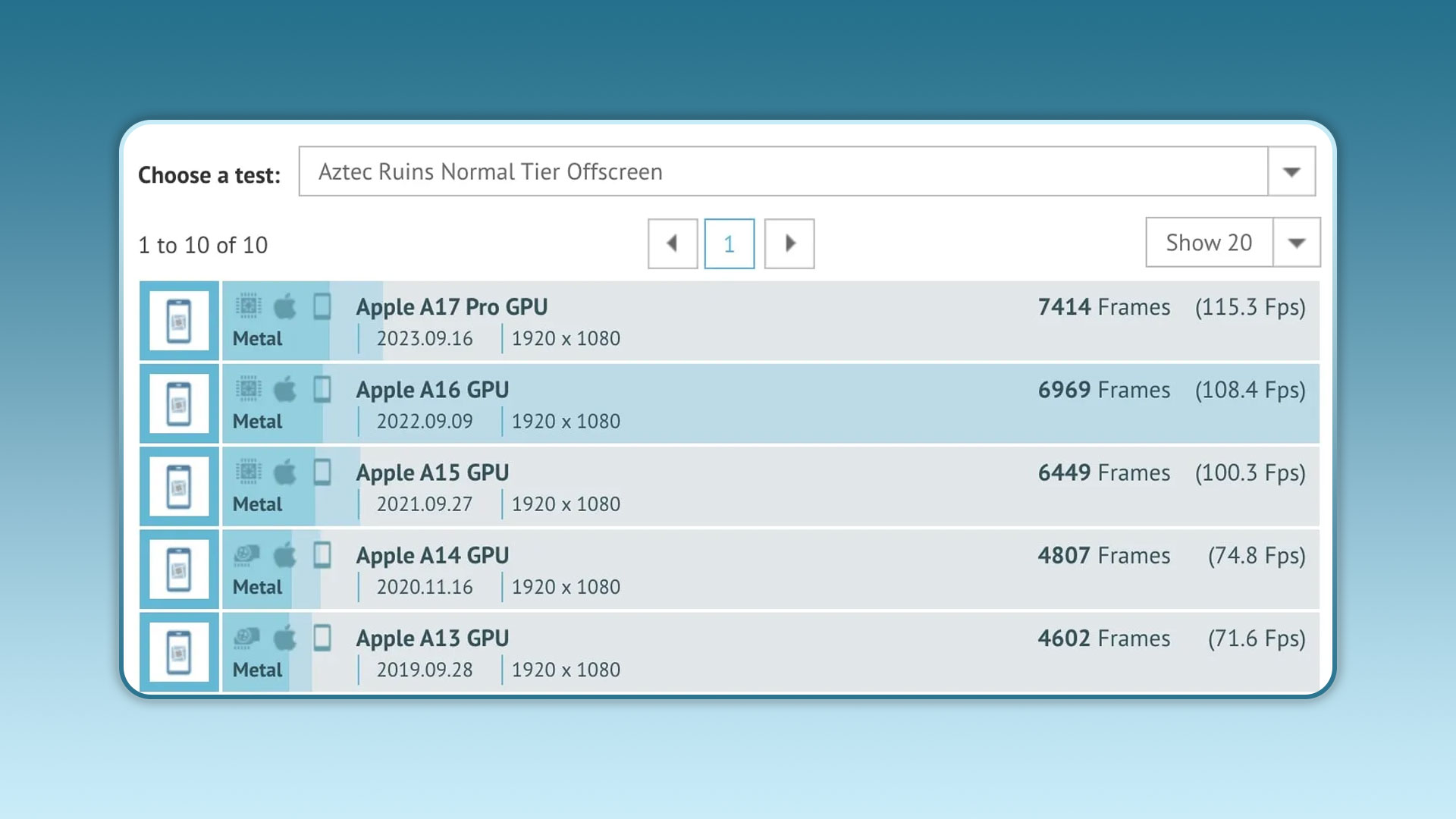The image size is (1456, 819).
Task: Open the Apple A15 GPU result
Action: click(x=433, y=472)
